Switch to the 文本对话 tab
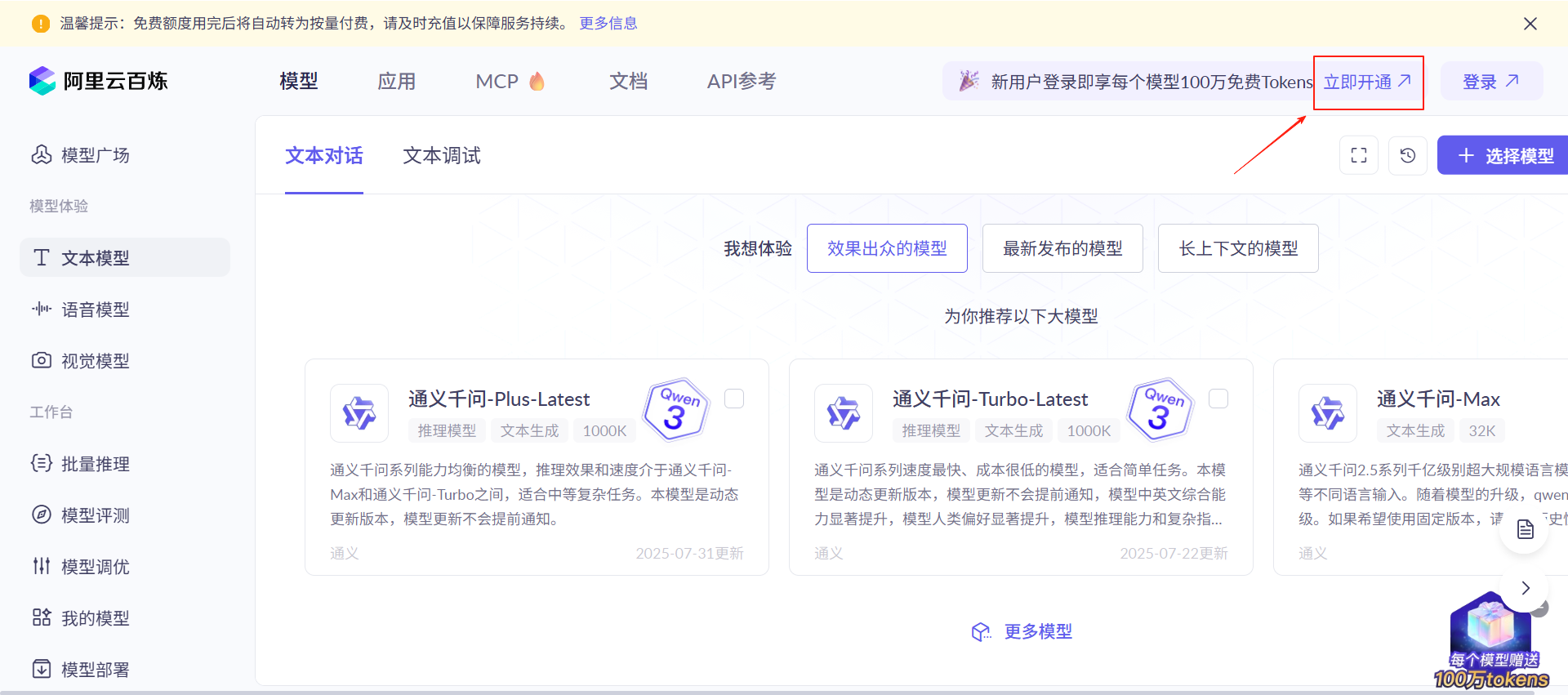This screenshot has height=695, width=1568. (324, 155)
